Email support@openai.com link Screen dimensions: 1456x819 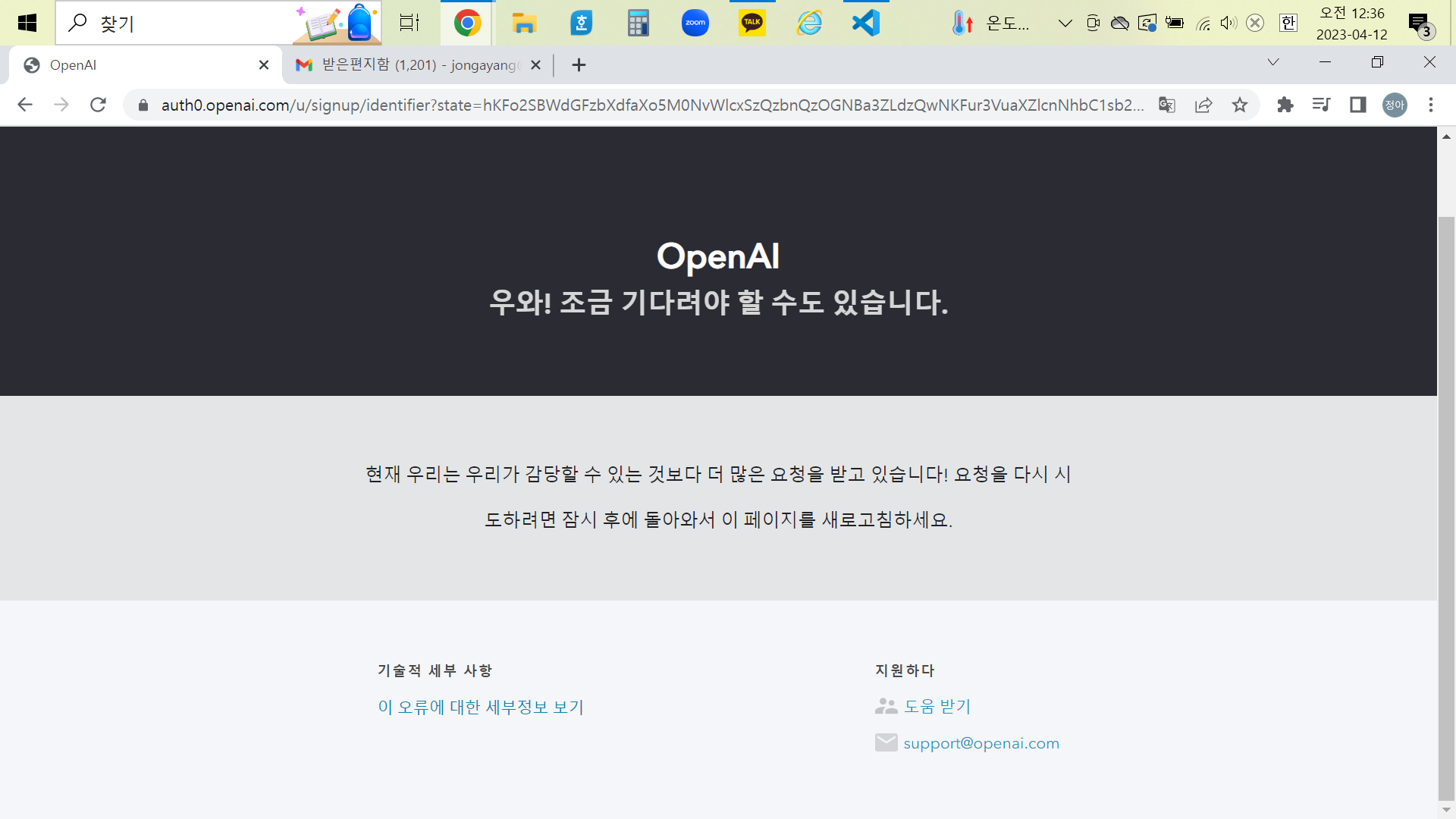point(981,743)
